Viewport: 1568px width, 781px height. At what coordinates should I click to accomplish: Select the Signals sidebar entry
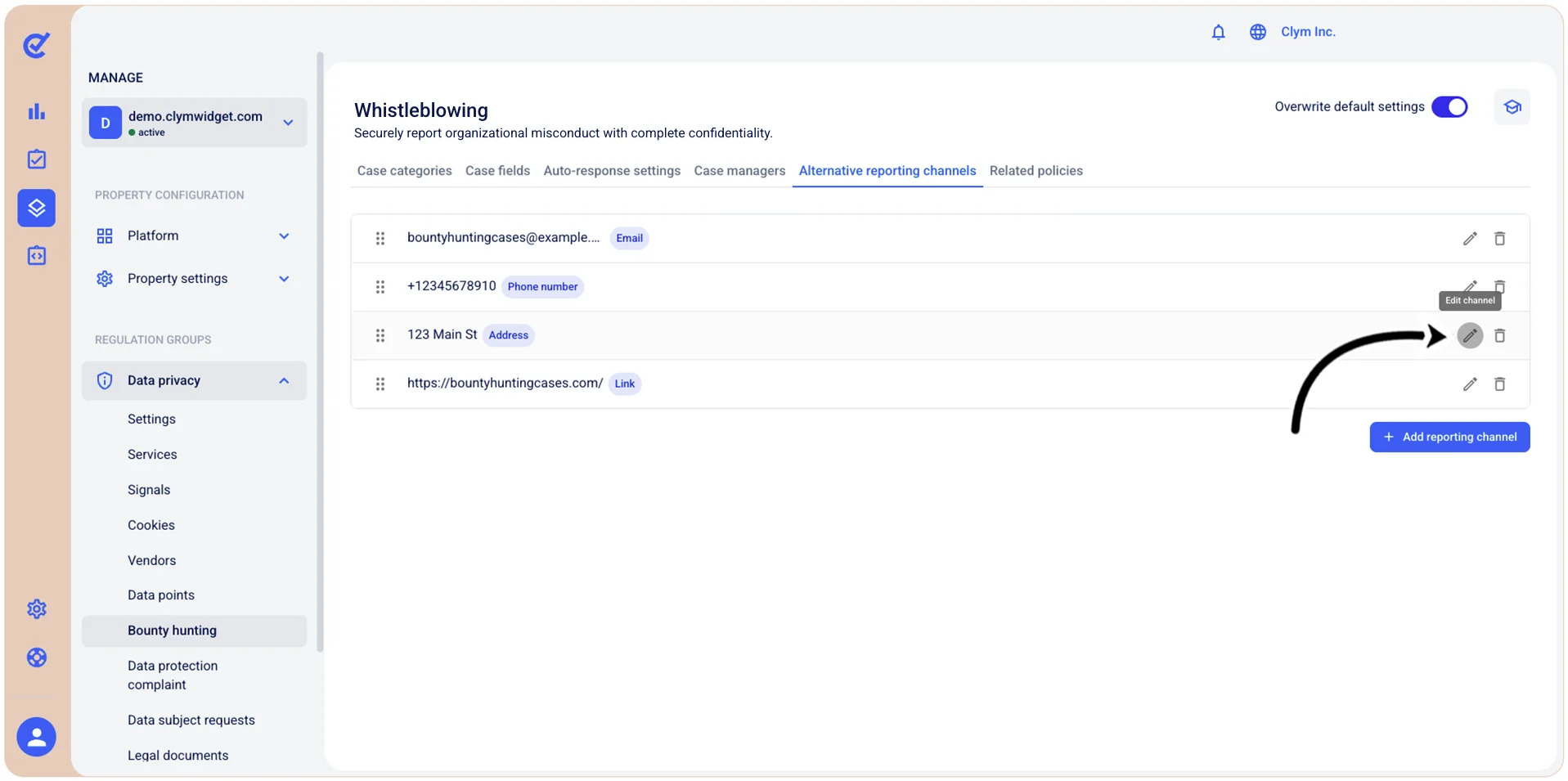(x=149, y=490)
